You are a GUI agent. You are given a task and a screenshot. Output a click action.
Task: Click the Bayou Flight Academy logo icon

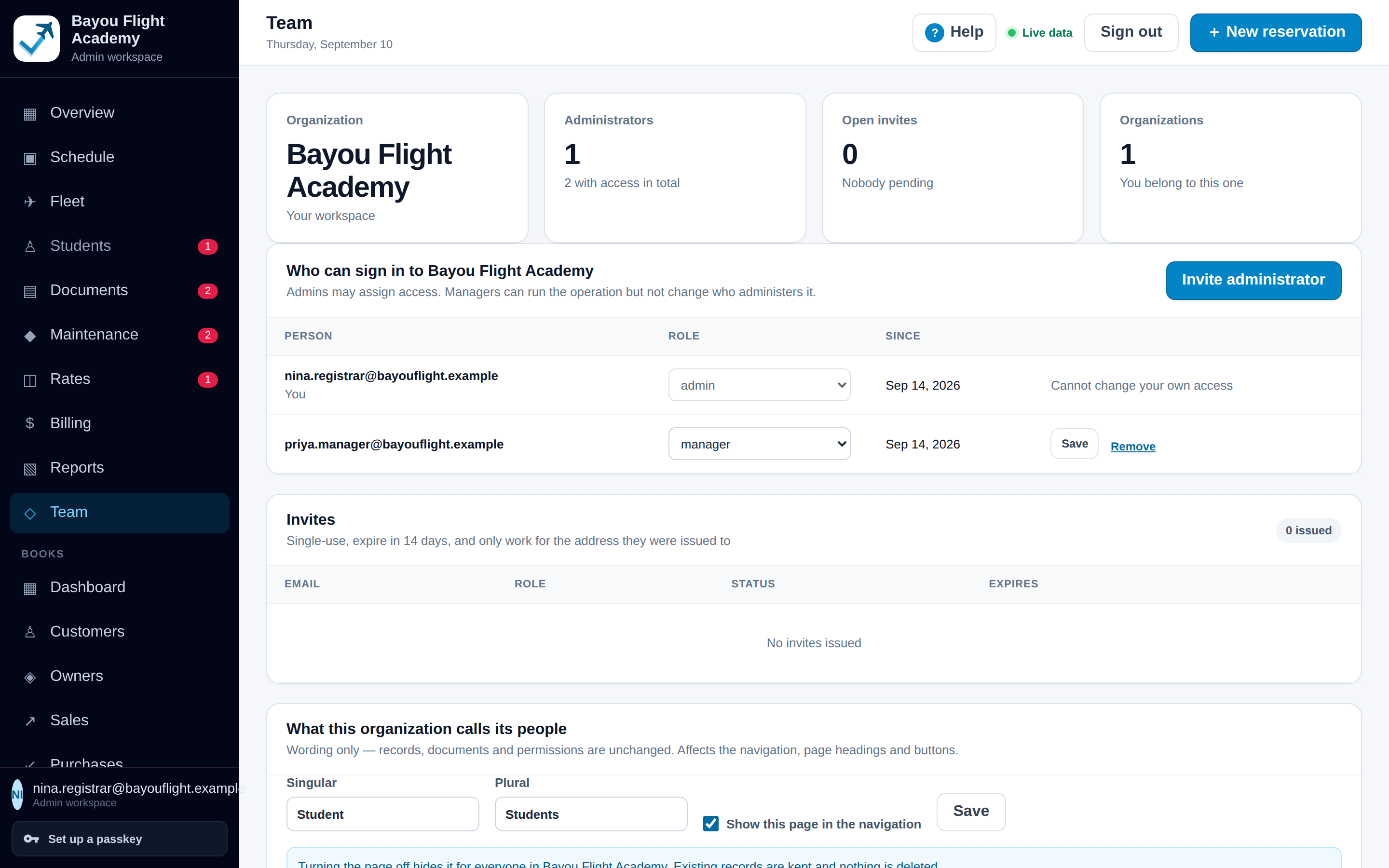36,39
